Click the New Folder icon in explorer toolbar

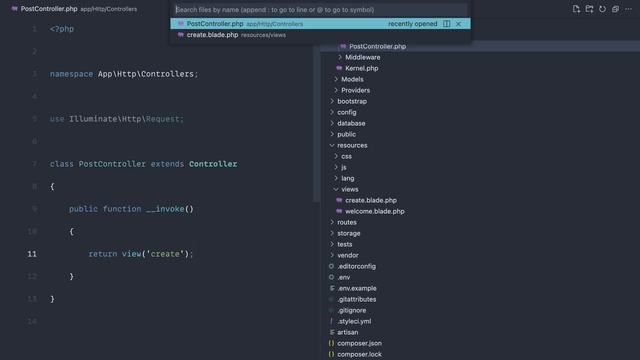[x=589, y=9]
